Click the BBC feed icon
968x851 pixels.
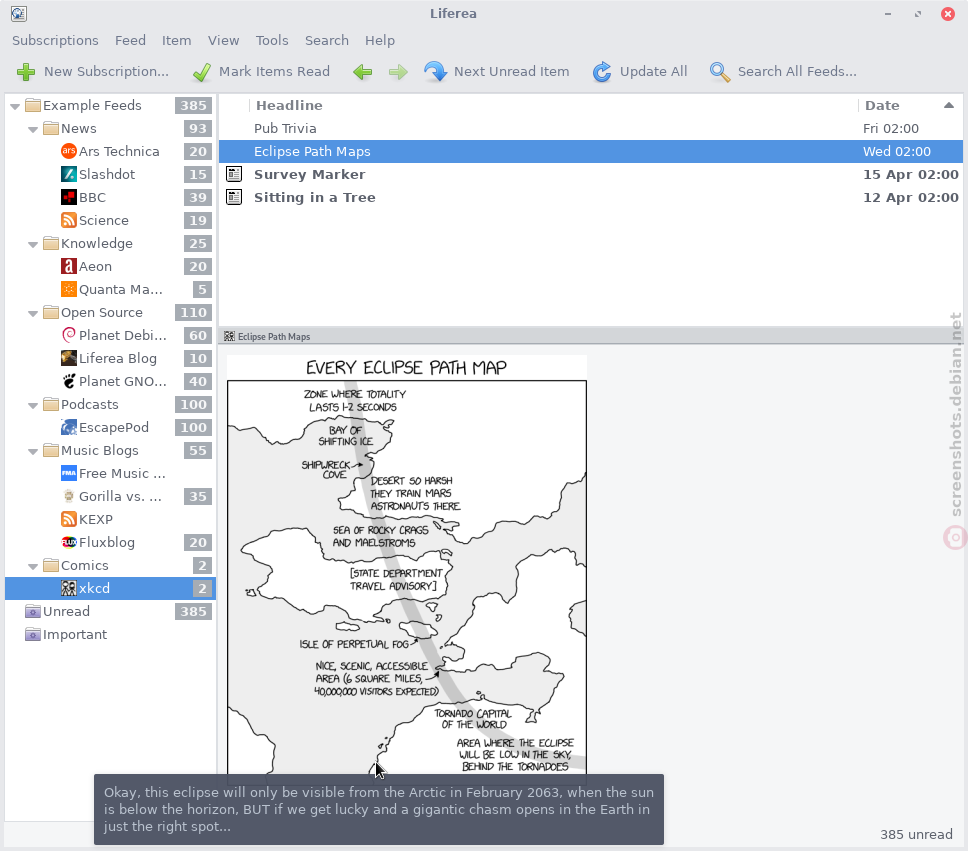coord(69,197)
